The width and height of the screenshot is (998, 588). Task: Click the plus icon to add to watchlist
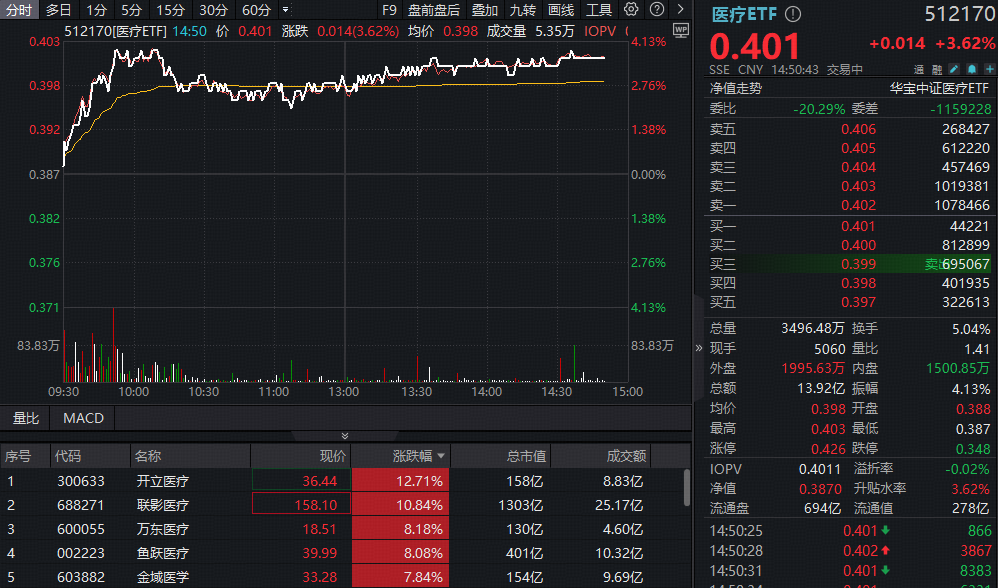click(990, 68)
